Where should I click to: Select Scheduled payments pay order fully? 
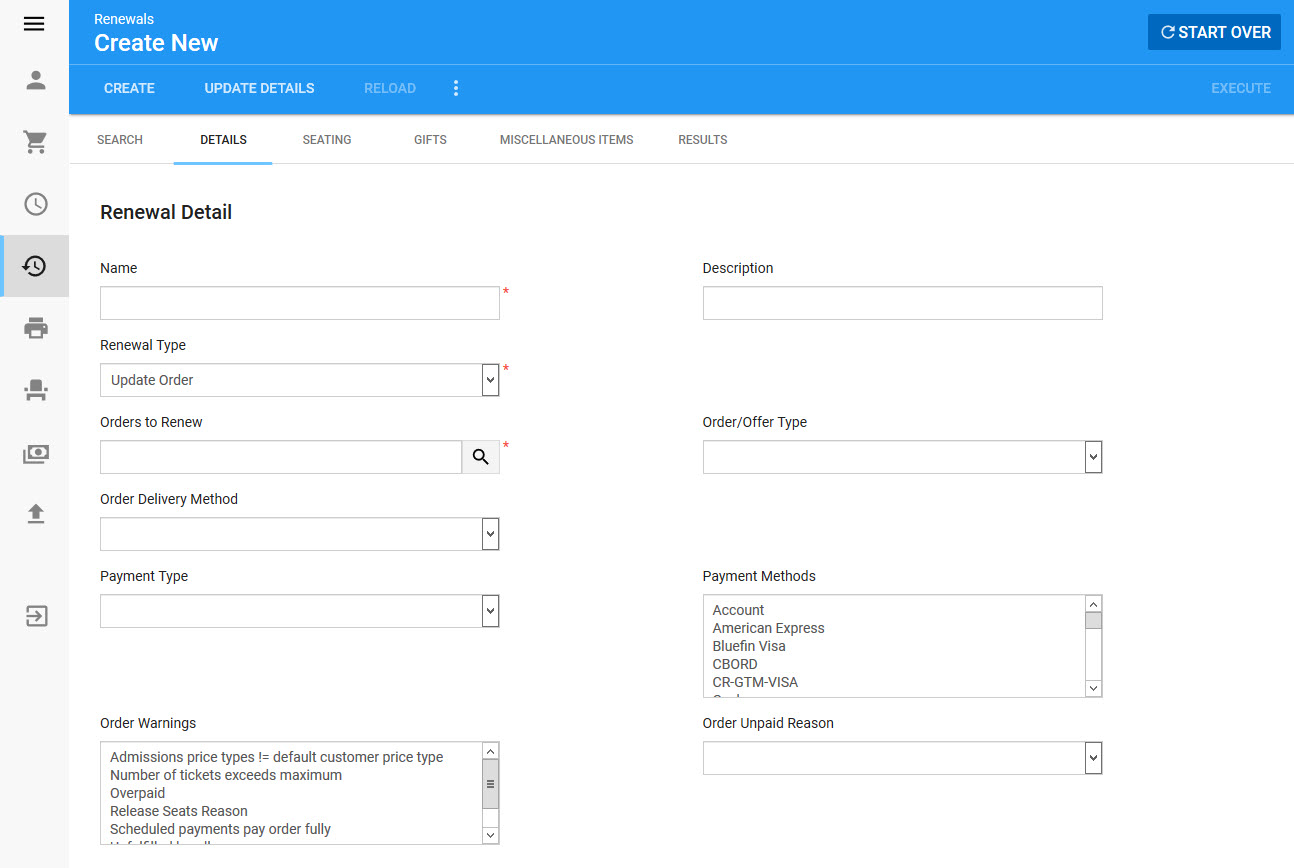220,829
